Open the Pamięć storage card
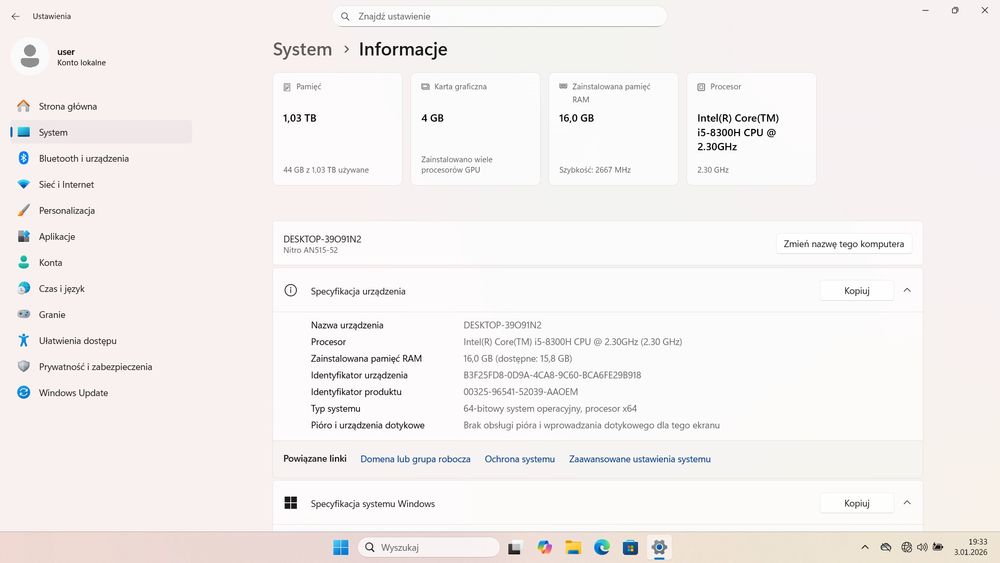 click(337, 129)
